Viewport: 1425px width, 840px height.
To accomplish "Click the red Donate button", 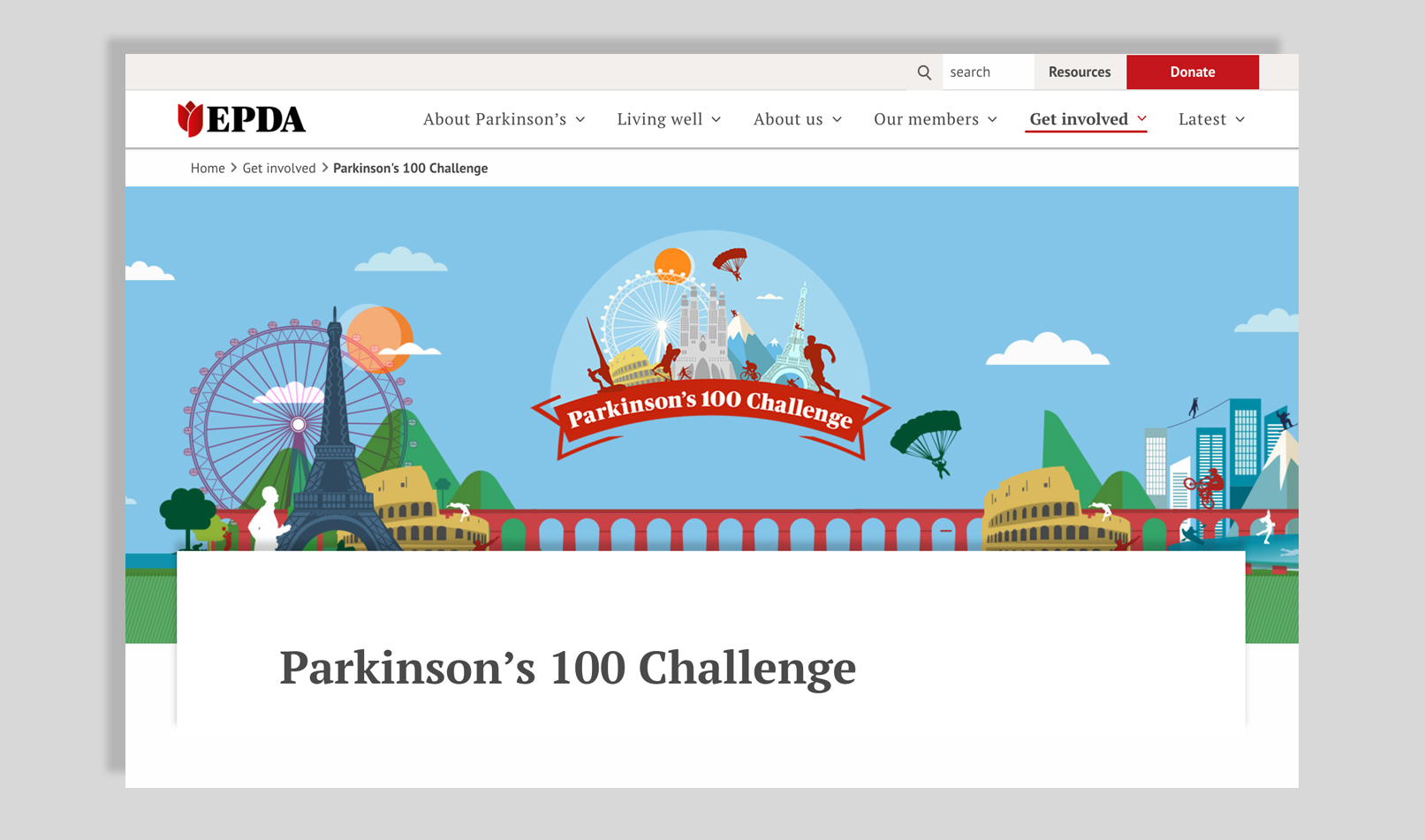I will pyautogui.click(x=1193, y=72).
